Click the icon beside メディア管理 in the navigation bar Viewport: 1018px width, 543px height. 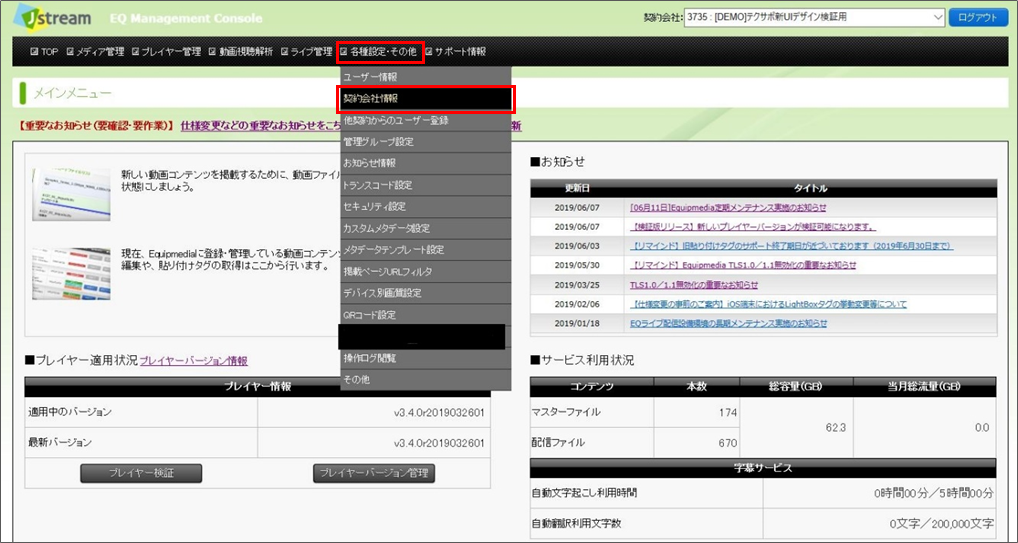[70, 51]
